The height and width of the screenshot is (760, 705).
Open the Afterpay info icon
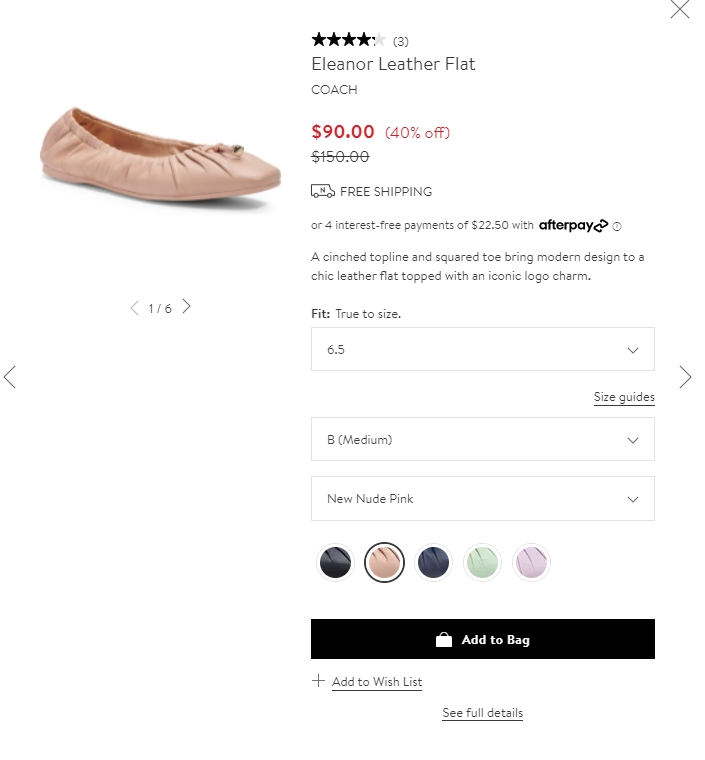click(x=616, y=226)
